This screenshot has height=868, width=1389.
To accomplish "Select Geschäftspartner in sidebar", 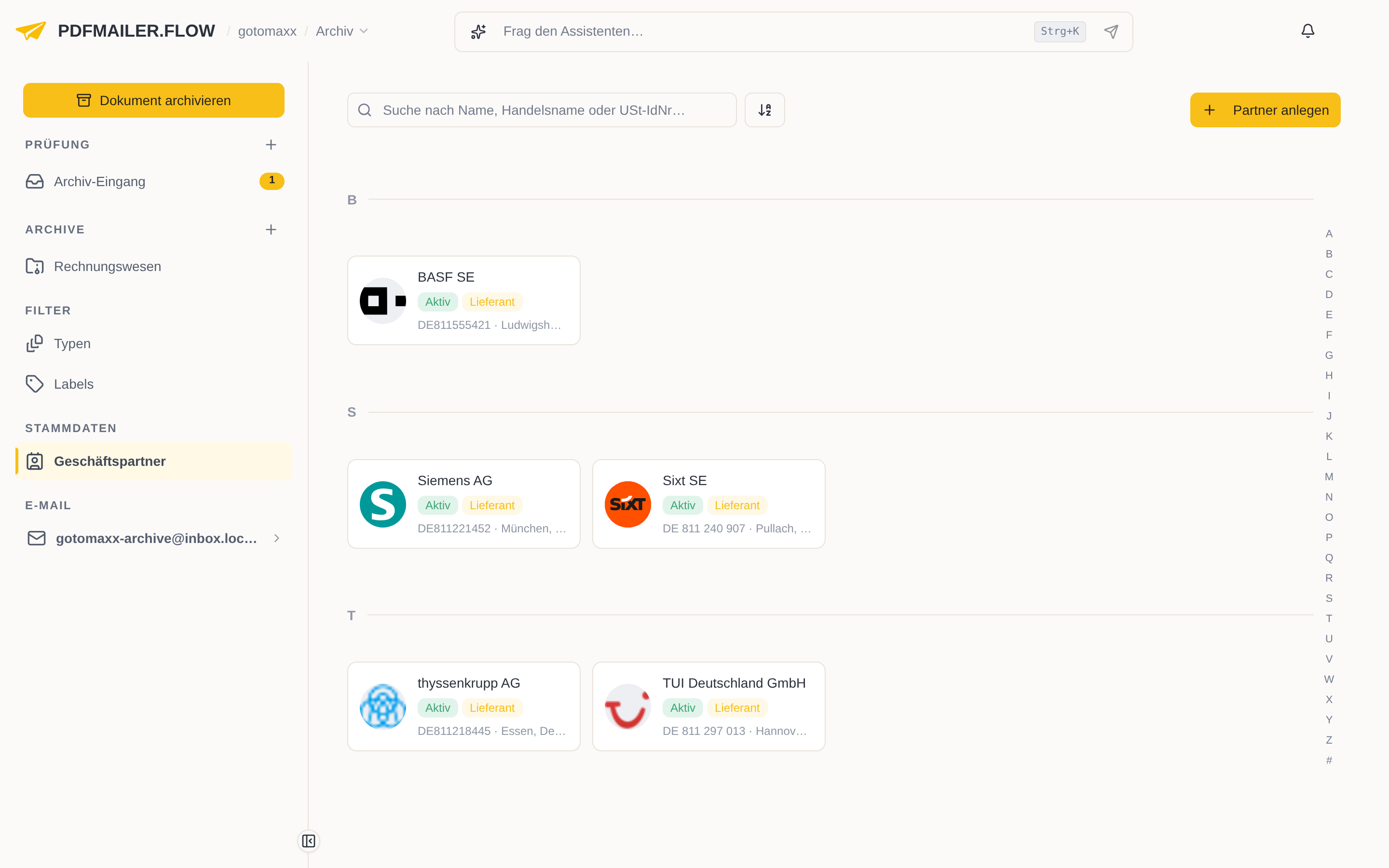I will [154, 461].
